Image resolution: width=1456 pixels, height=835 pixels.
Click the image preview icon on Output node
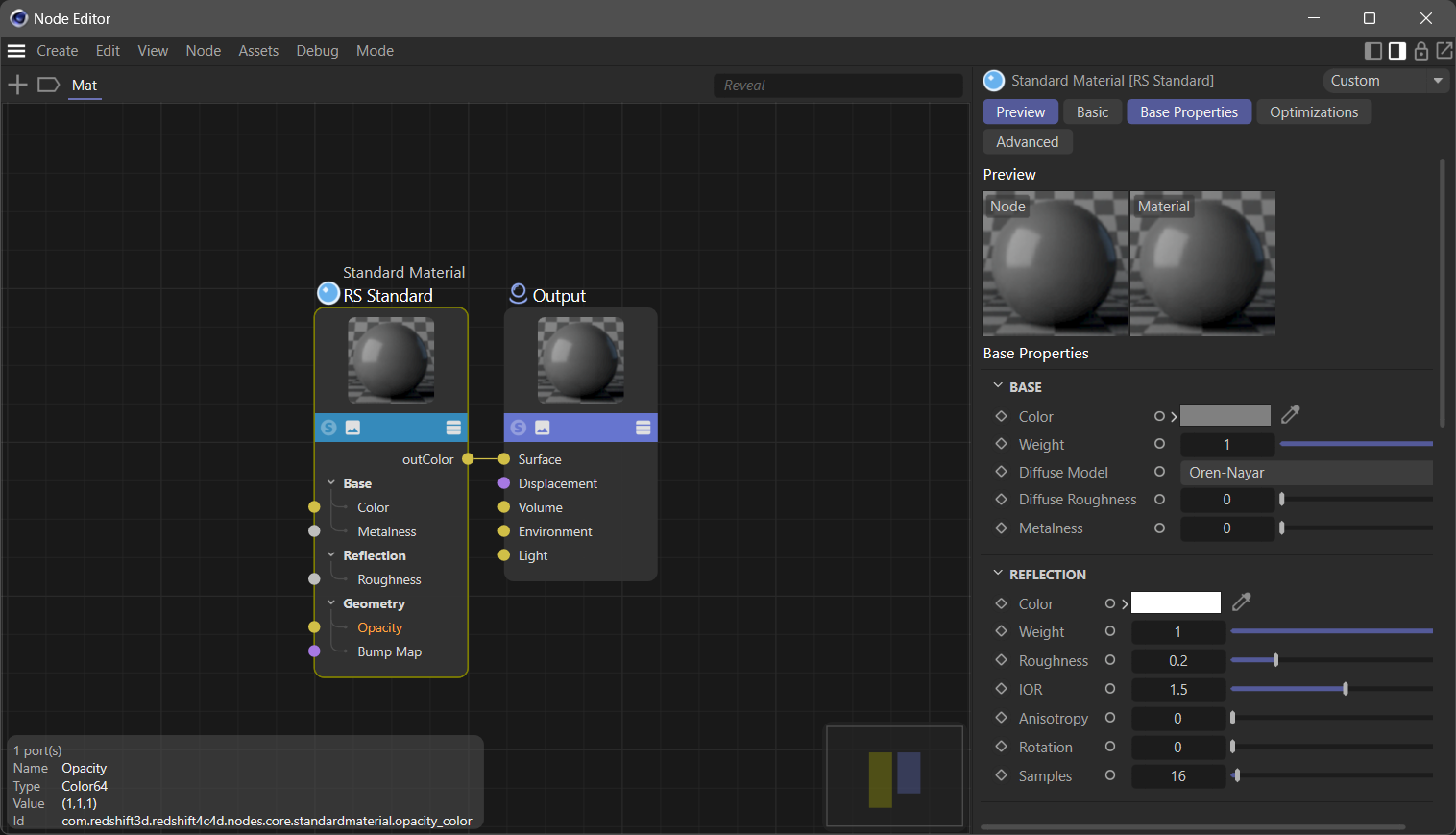[x=543, y=428]
